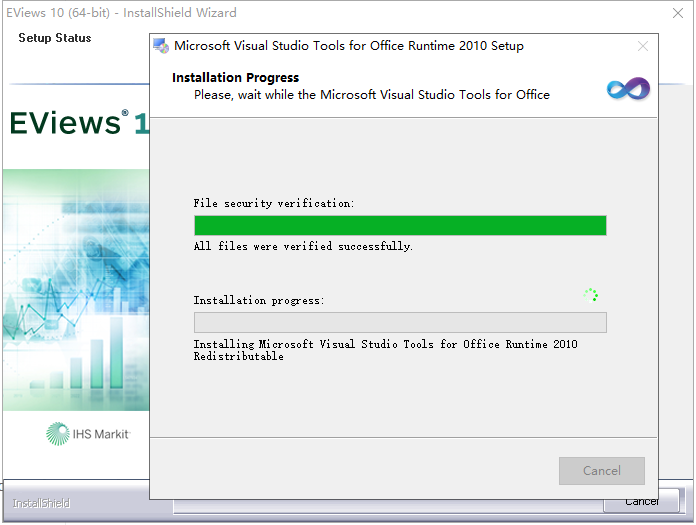Click the Visual Studio infinity logo
This screenshot has height=525, width=696.
click(628, 89)
